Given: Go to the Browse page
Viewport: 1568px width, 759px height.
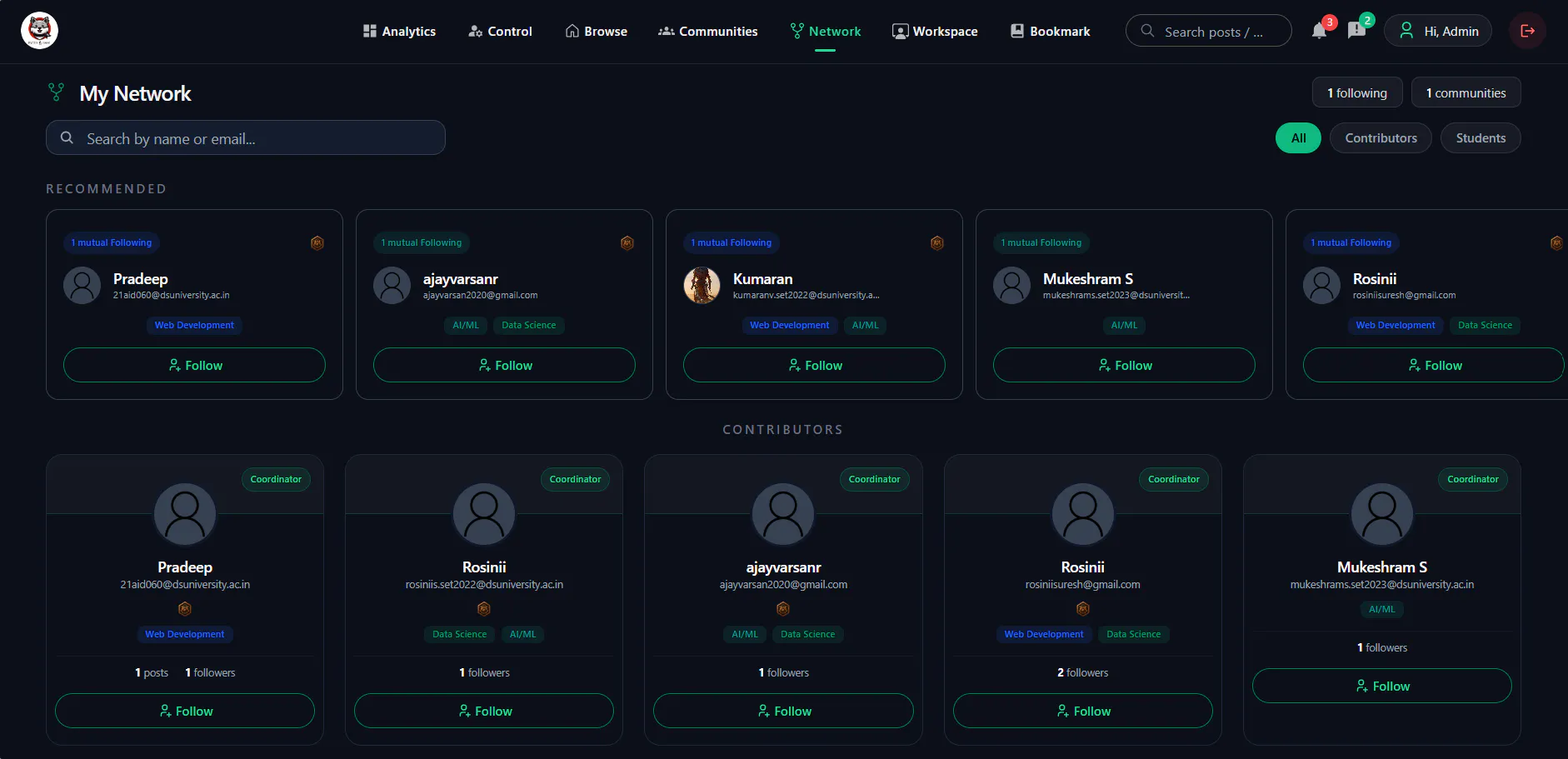Looking at the screenshot, I should [x=597, y=31].
